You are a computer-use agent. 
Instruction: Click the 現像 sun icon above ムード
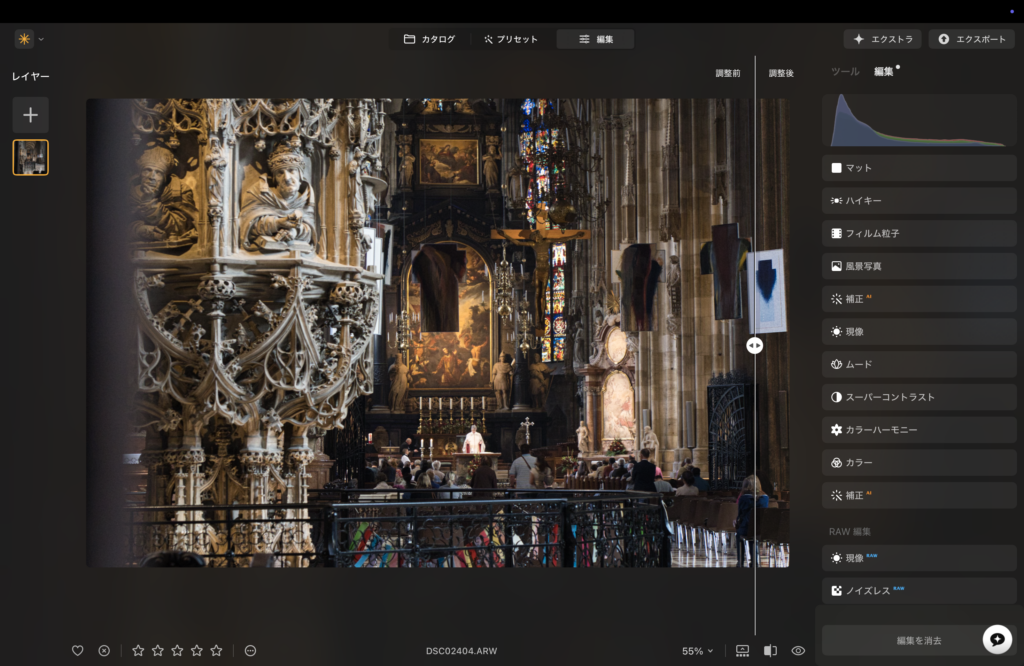(x=836, y=332)
